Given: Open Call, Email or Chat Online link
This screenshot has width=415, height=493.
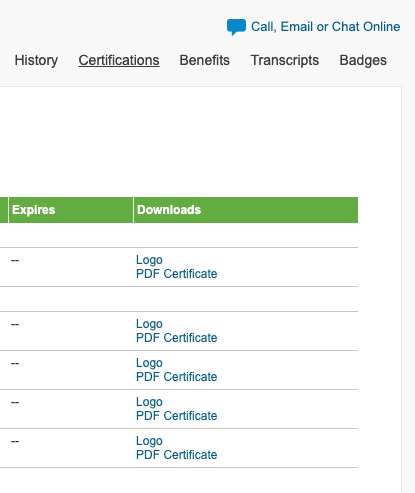Looking at the screenshot, I should click(325, 27).
